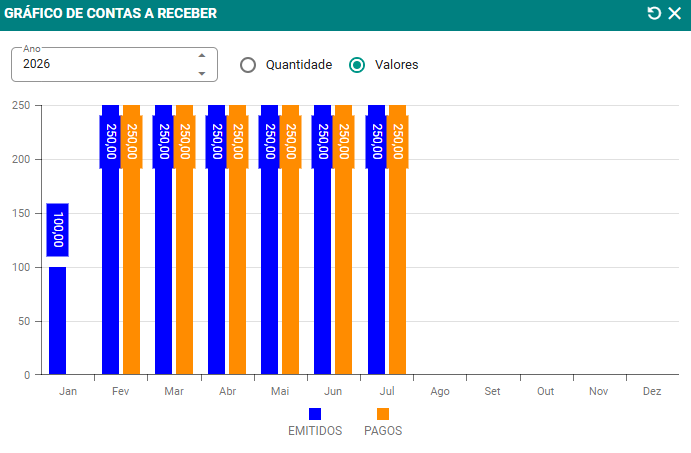Click into the Ano year input field
The height and width of the screenshot is (453, 691).
coord(100,65)
